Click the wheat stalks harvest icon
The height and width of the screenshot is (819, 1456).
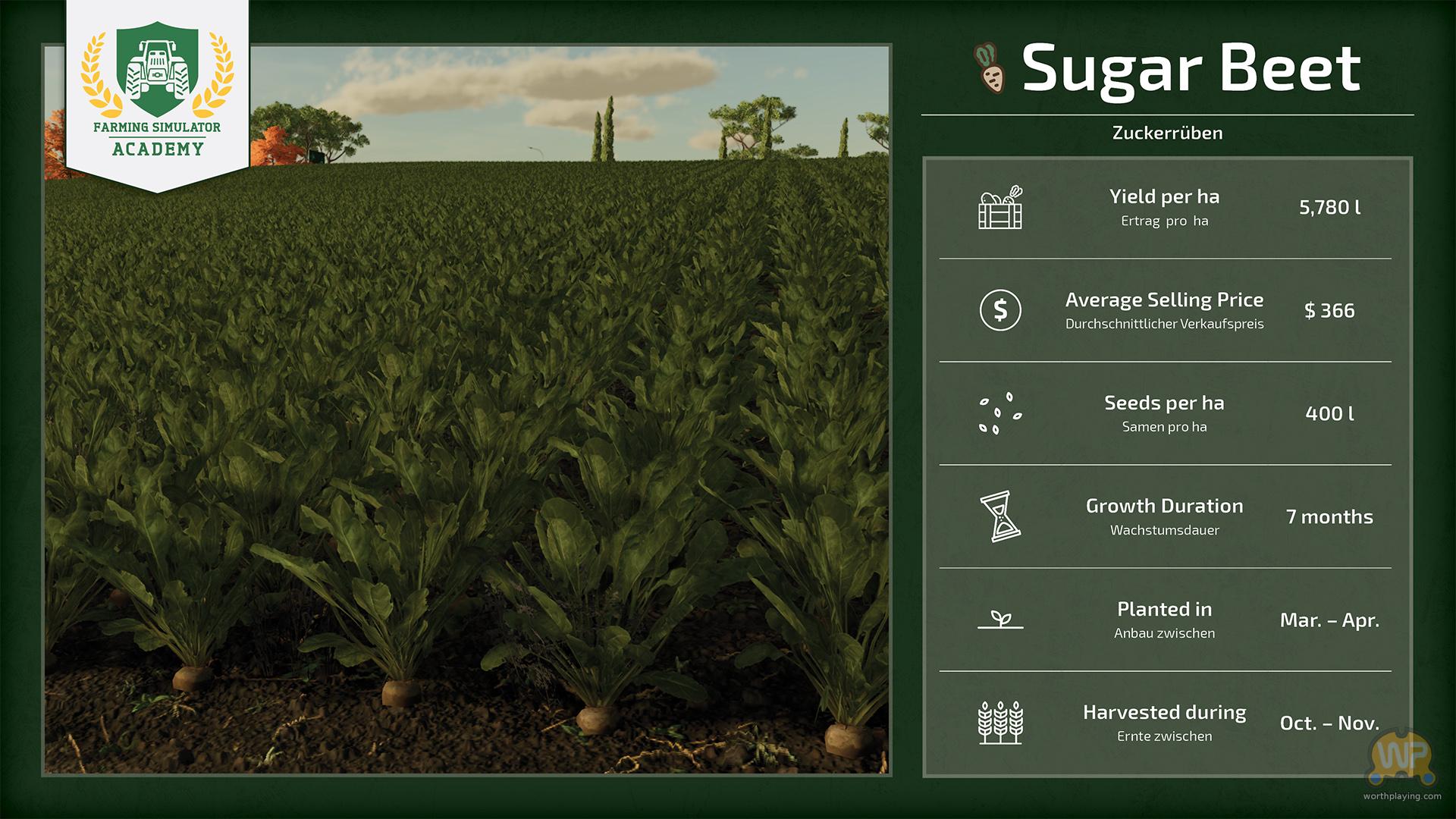click(1000, 723)
